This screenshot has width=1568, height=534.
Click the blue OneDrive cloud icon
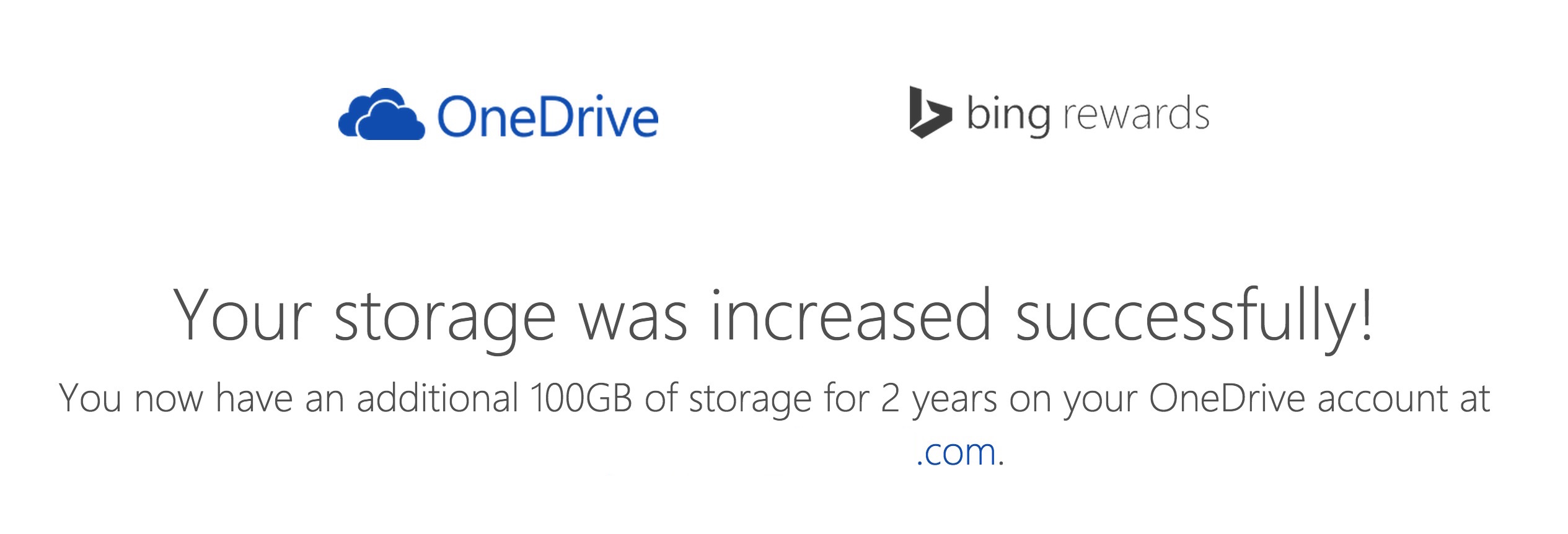click(382, 114)
